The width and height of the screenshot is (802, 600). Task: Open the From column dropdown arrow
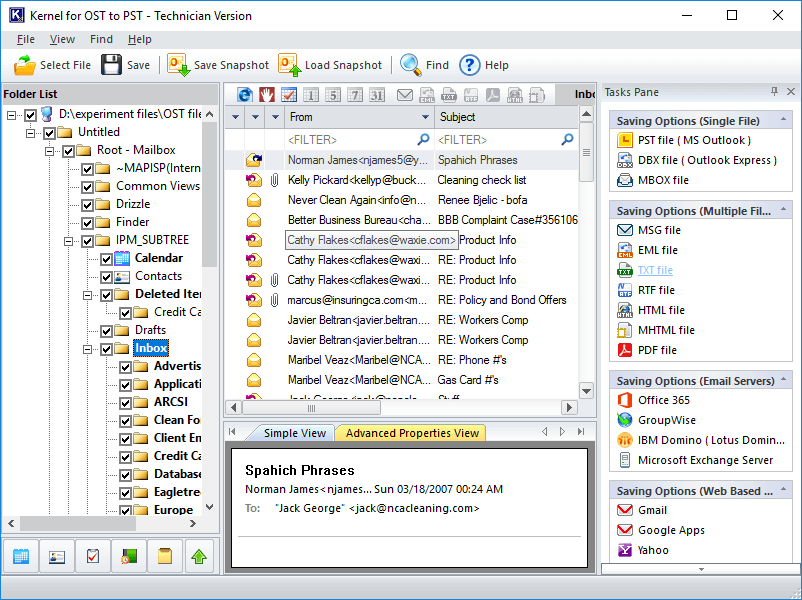425,117
